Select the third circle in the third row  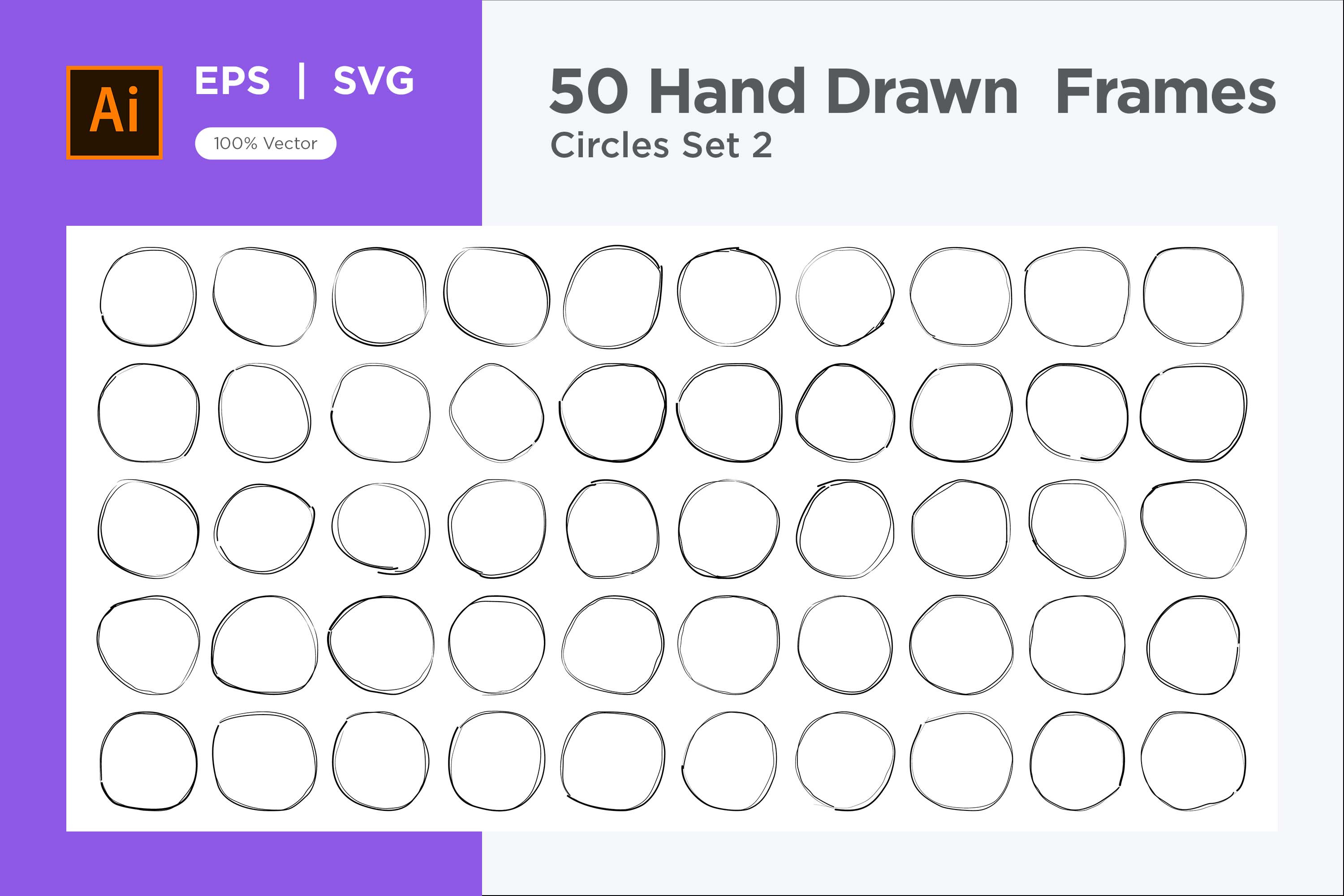[x=380, y=529]
